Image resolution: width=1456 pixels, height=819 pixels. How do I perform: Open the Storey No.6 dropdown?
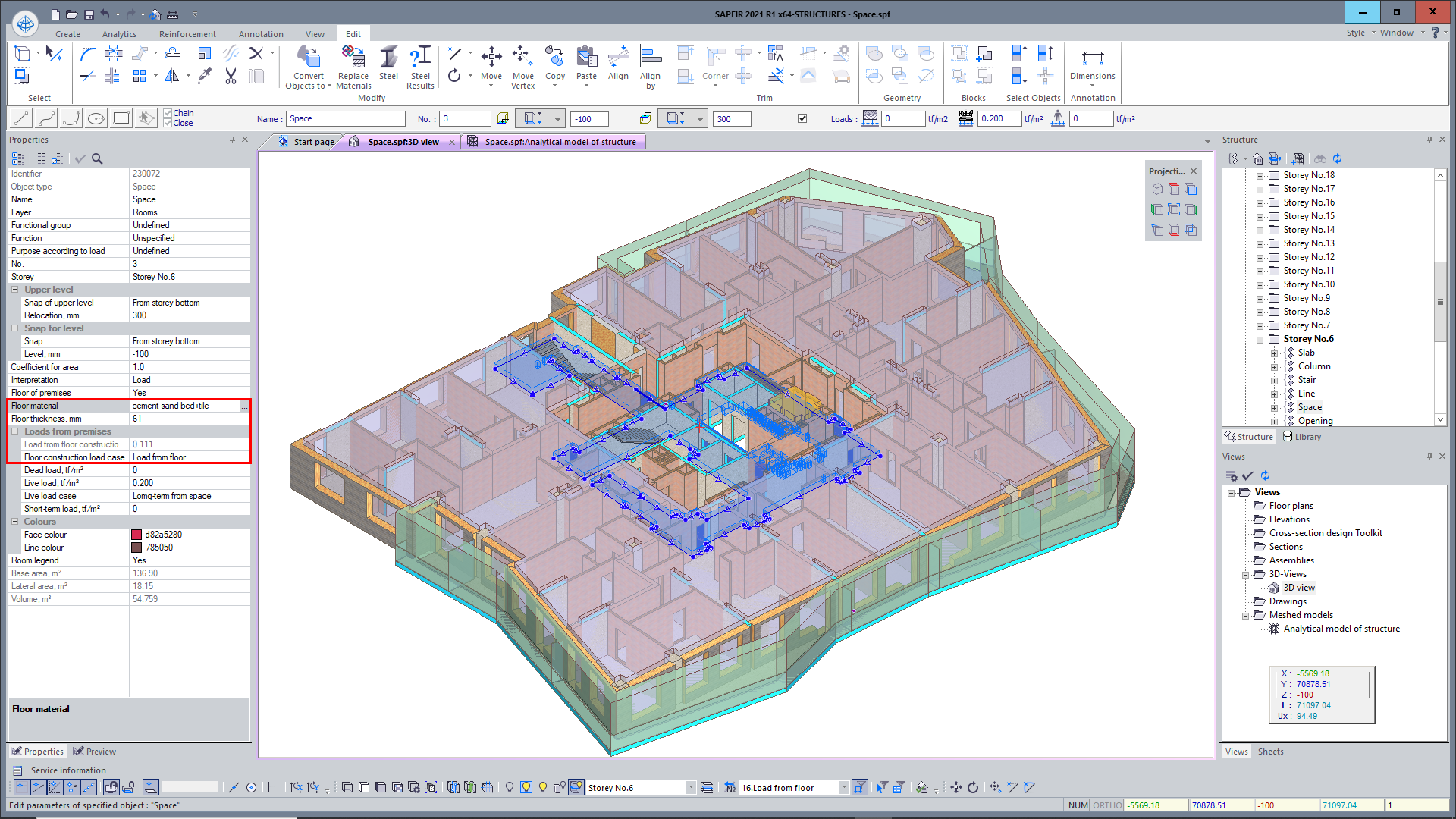(690, 788)
